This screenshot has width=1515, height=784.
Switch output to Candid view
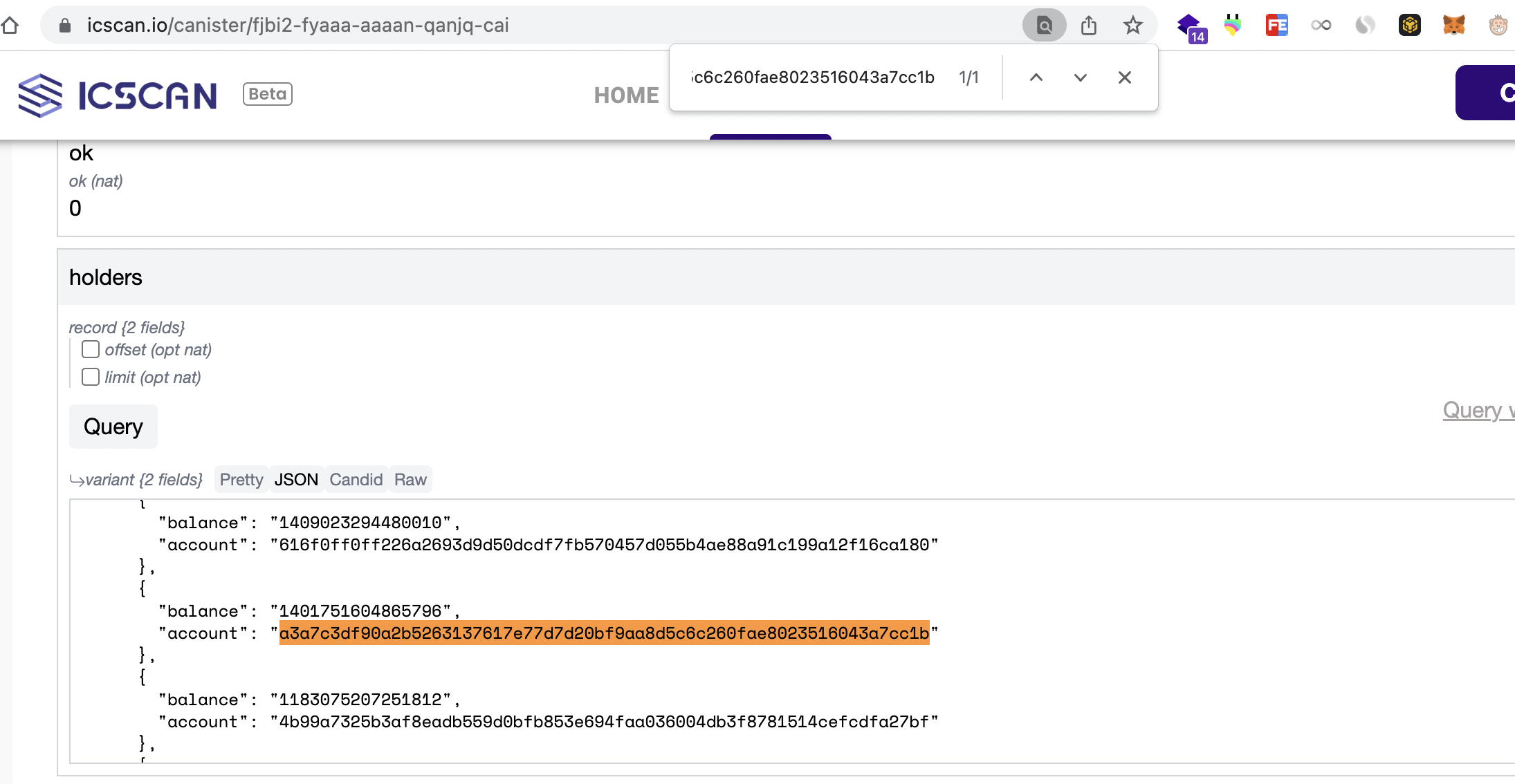pos(356,480)
